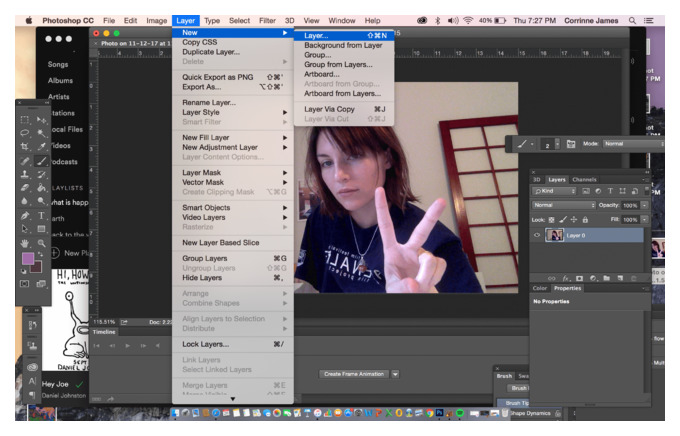Viewport: 680px width, 436px height.
Task: Select the Eyedropper tool
Action: [x=42, y=147]
